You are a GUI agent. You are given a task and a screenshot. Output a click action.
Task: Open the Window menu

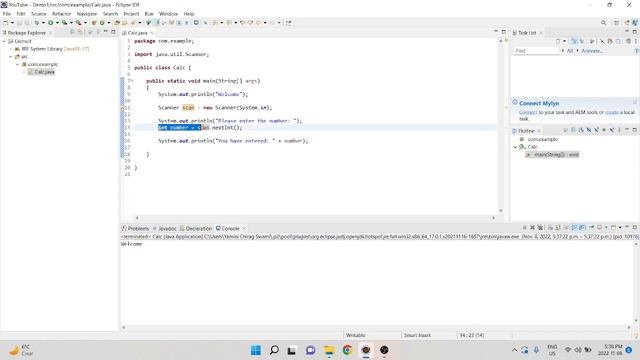[x=168, y=14]
